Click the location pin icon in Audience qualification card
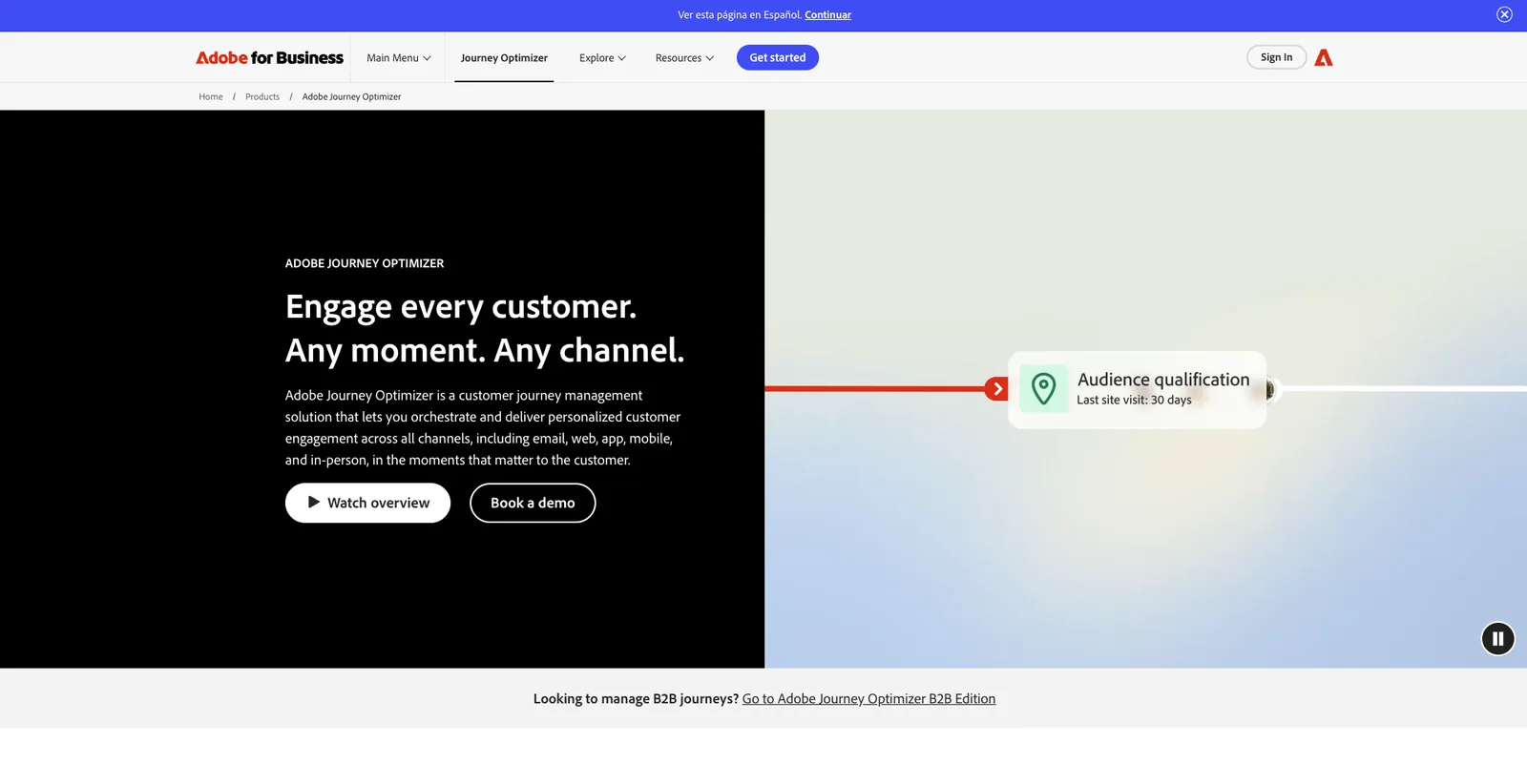Image resolution: width=1527 pixels, height=784 pixels. click(1044, 388)
